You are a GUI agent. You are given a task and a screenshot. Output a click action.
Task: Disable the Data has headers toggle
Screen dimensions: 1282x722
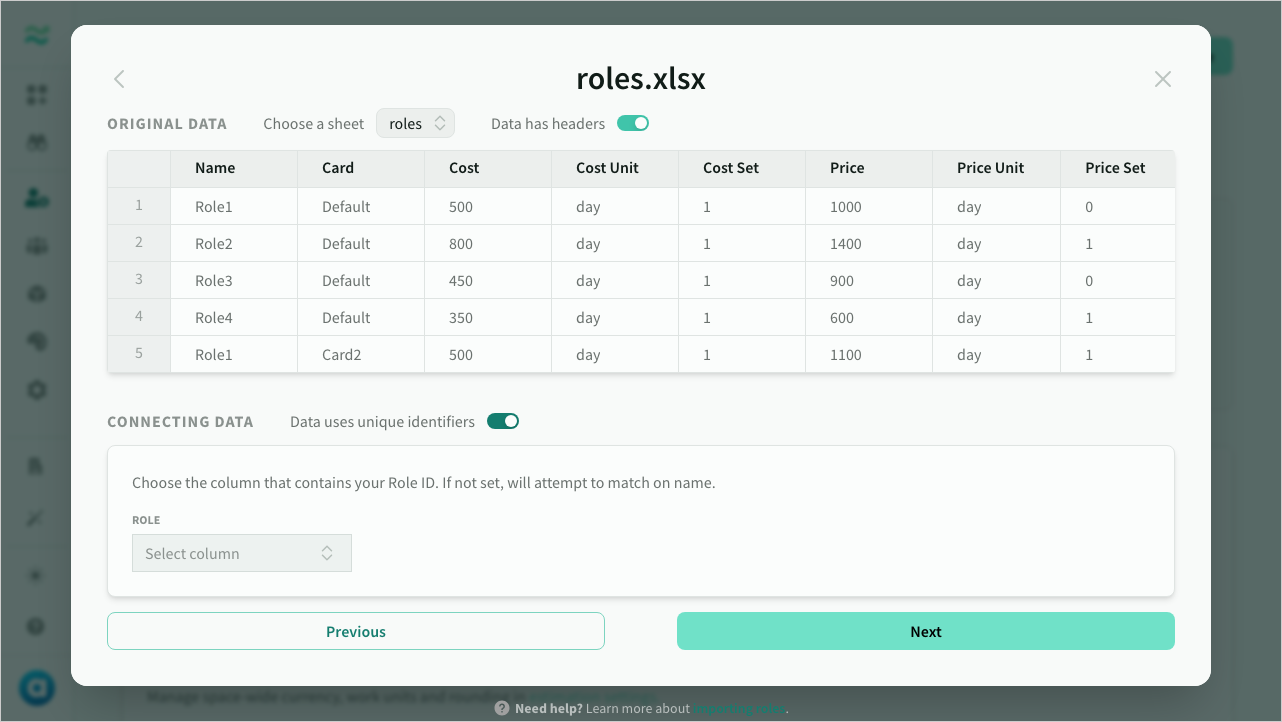point(633,124)
